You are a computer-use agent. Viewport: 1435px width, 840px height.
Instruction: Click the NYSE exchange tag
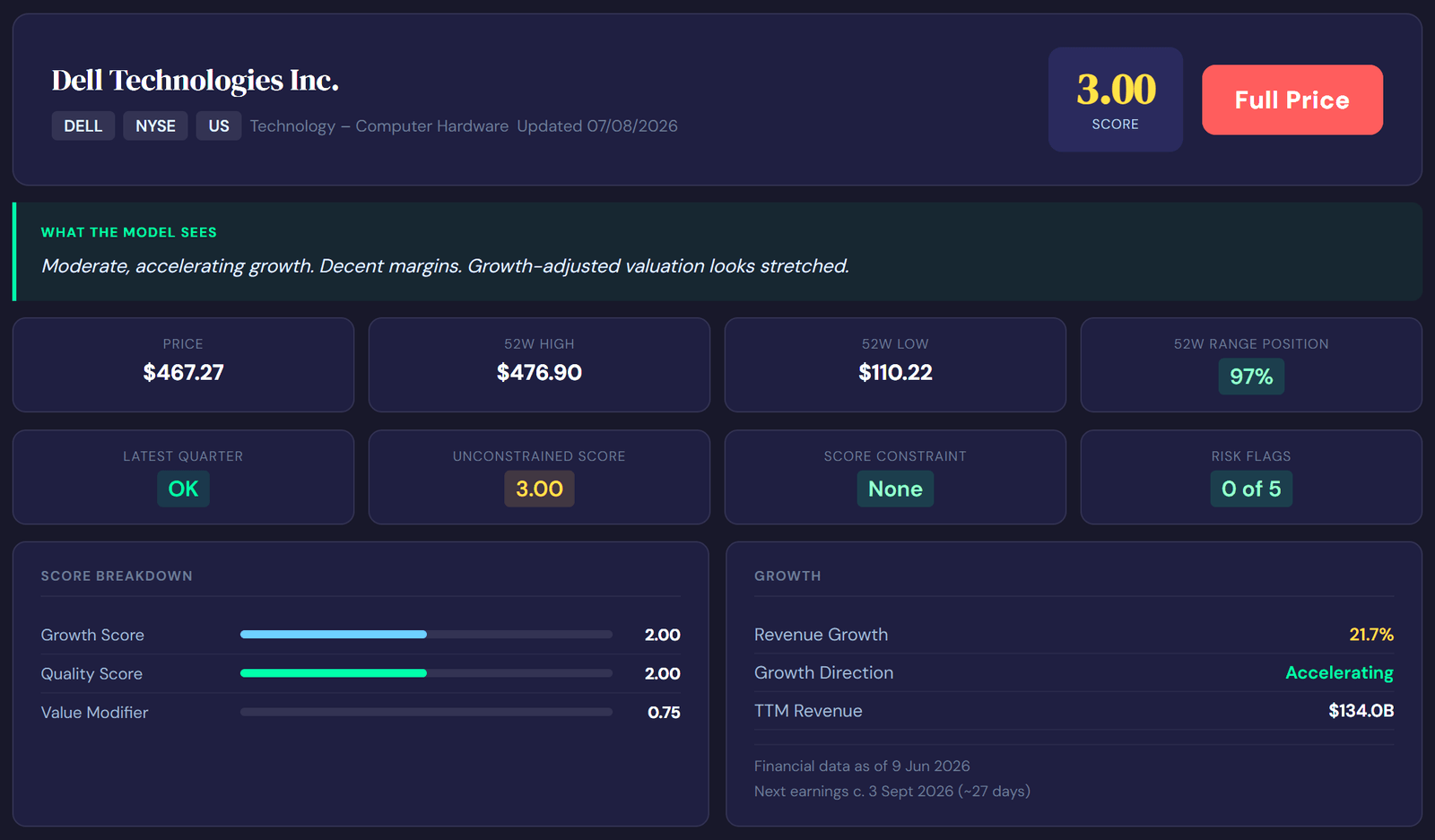tap(155, 126)
